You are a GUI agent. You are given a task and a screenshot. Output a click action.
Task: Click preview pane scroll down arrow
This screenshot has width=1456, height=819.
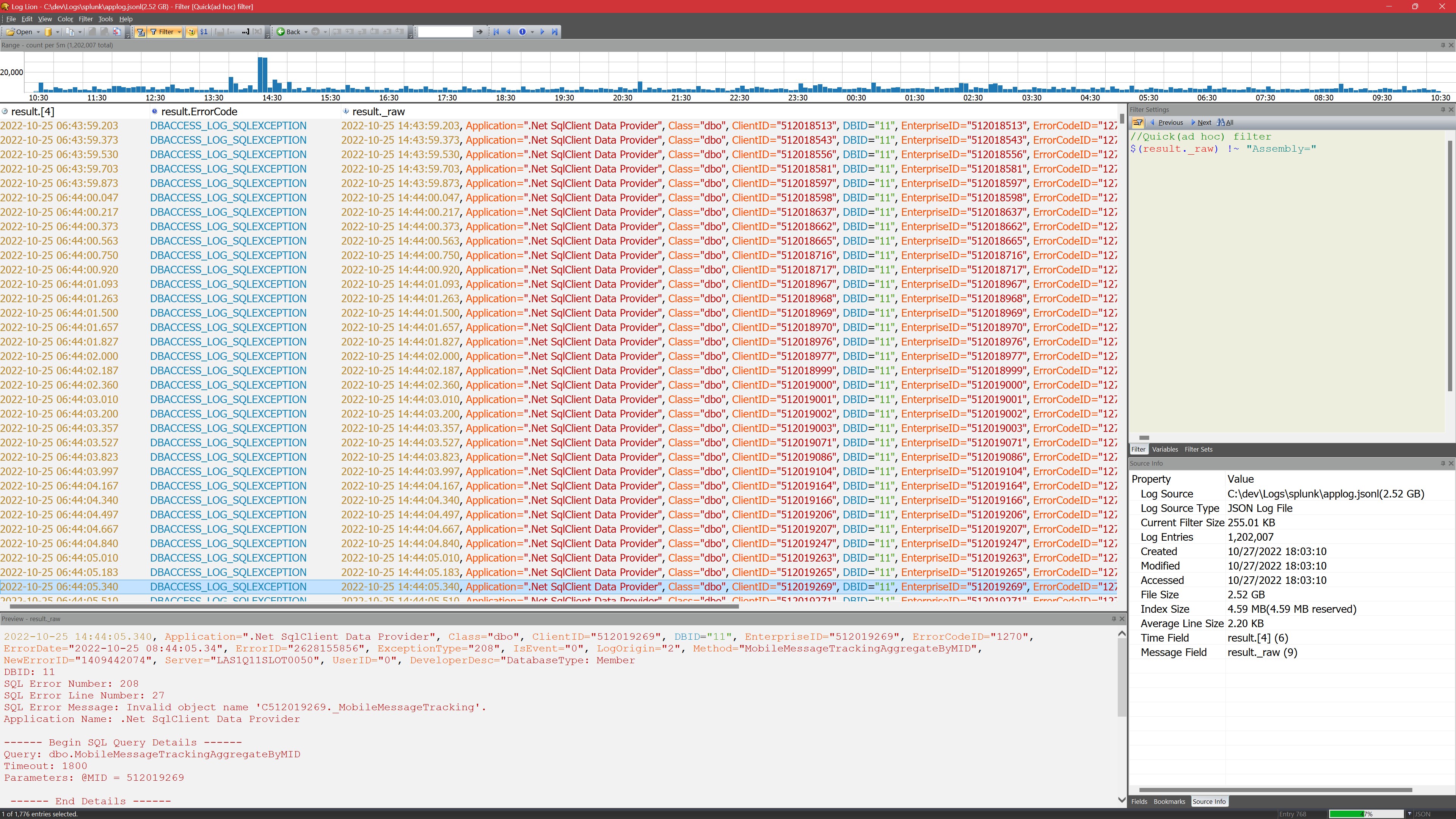tap(1122, 799)
